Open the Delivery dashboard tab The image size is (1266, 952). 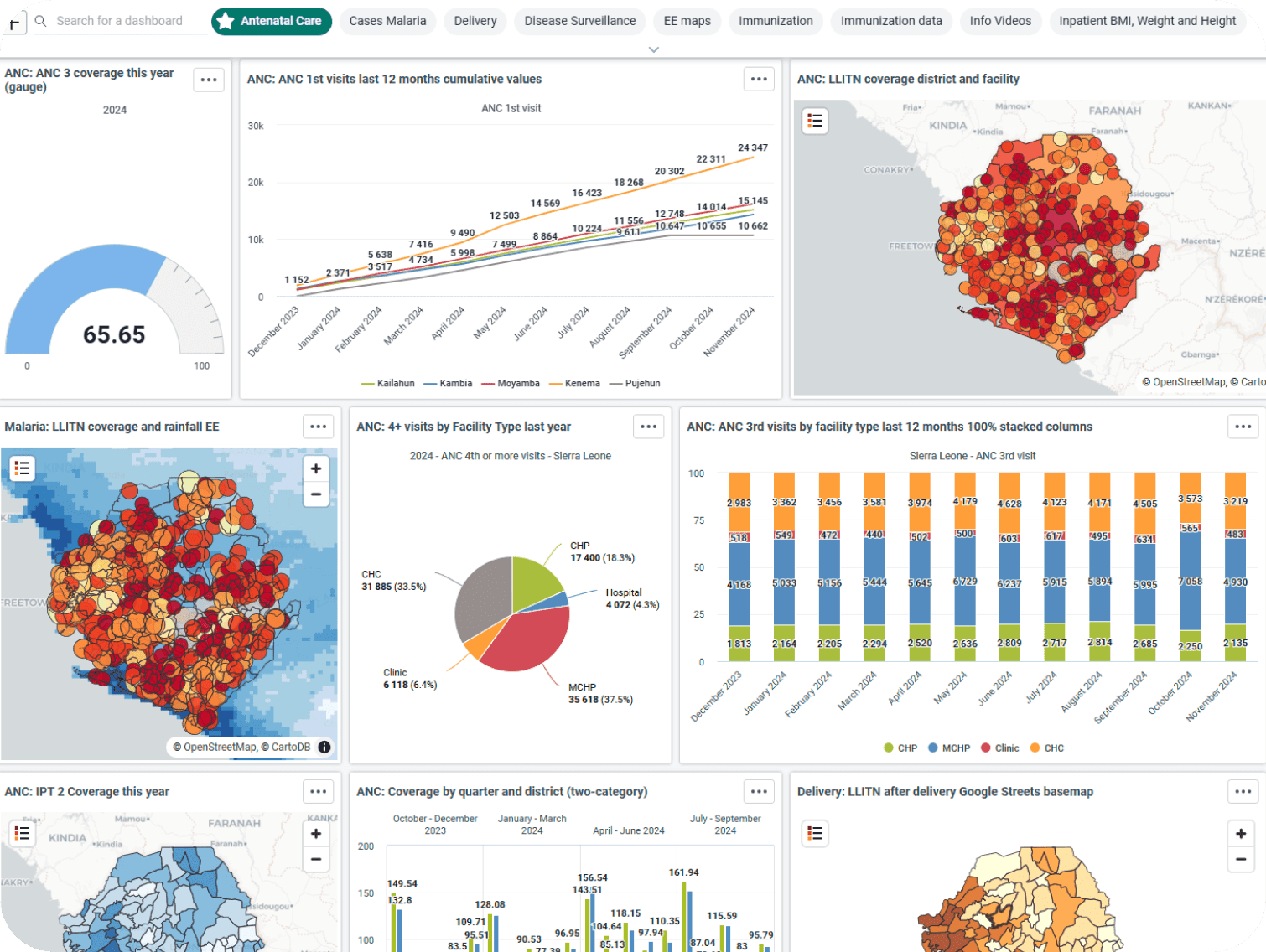pos(475,21)
